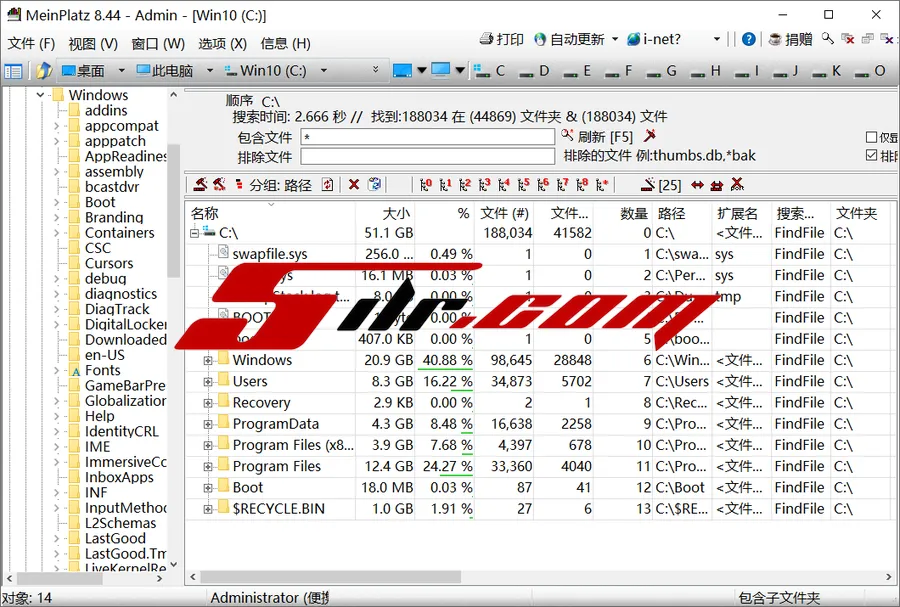Expand the ProgramData folder row

(208, 424)
